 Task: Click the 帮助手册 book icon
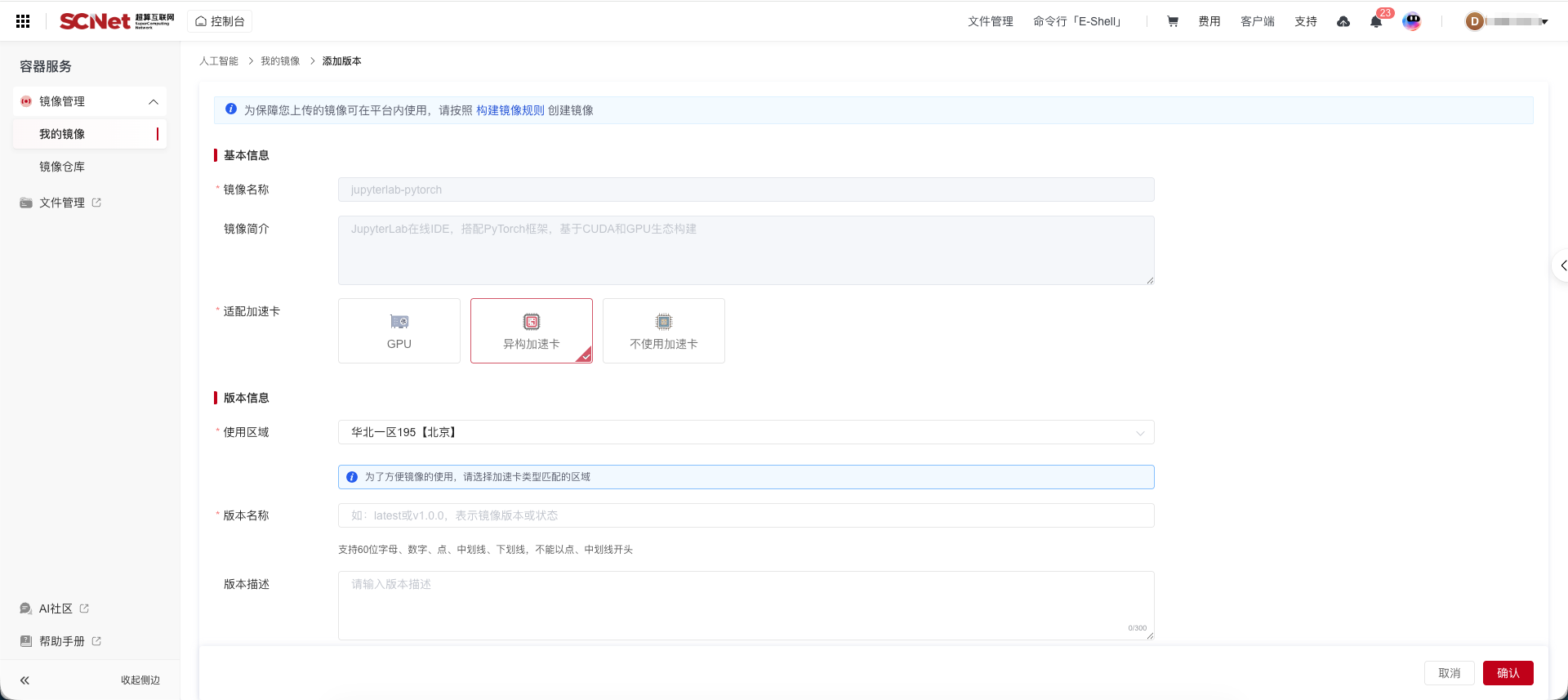[26, 641]
